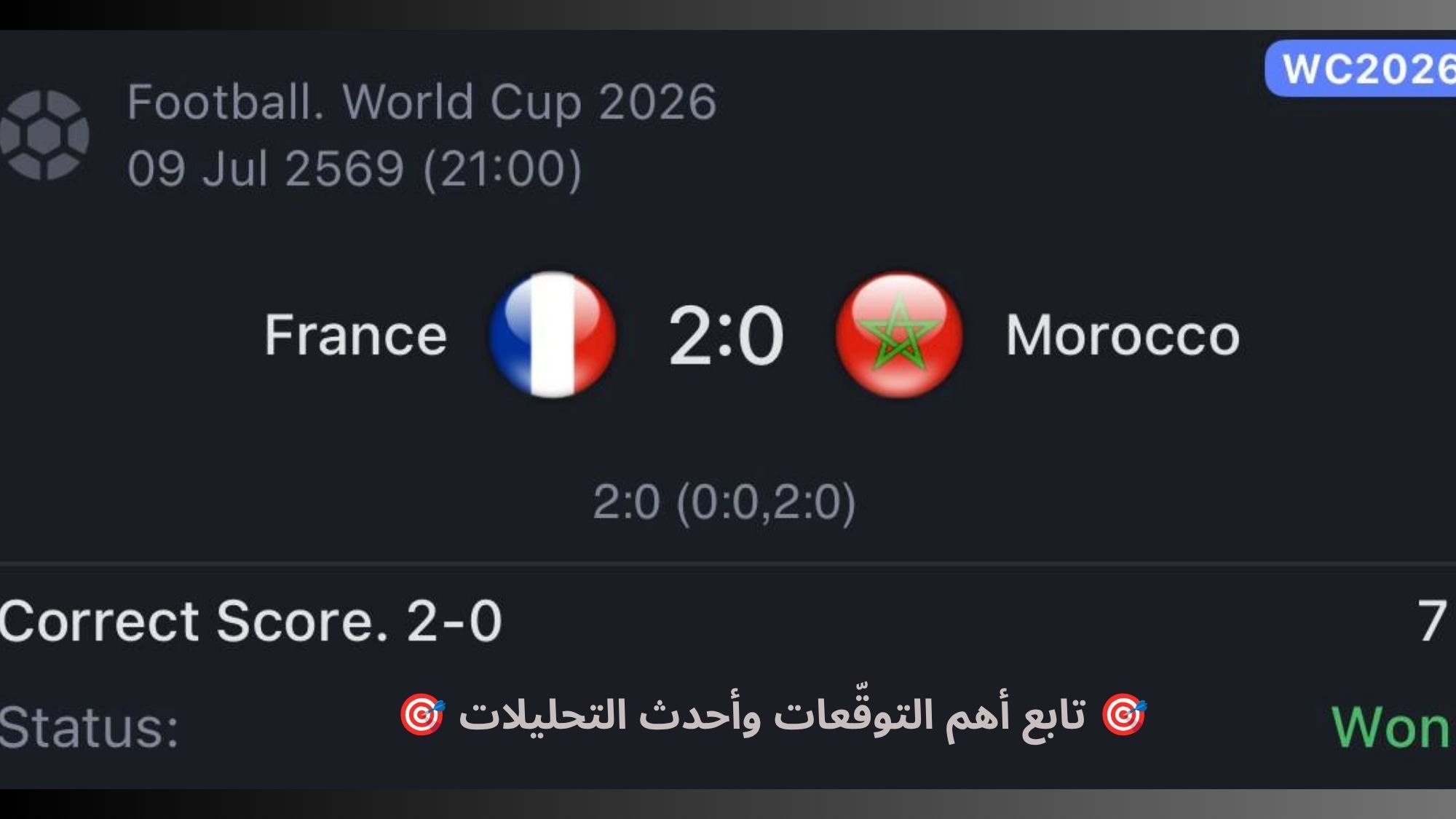Click the green star on Morocco flag
The height and width of the screenshot is (819, 1456).
[899, 333]
